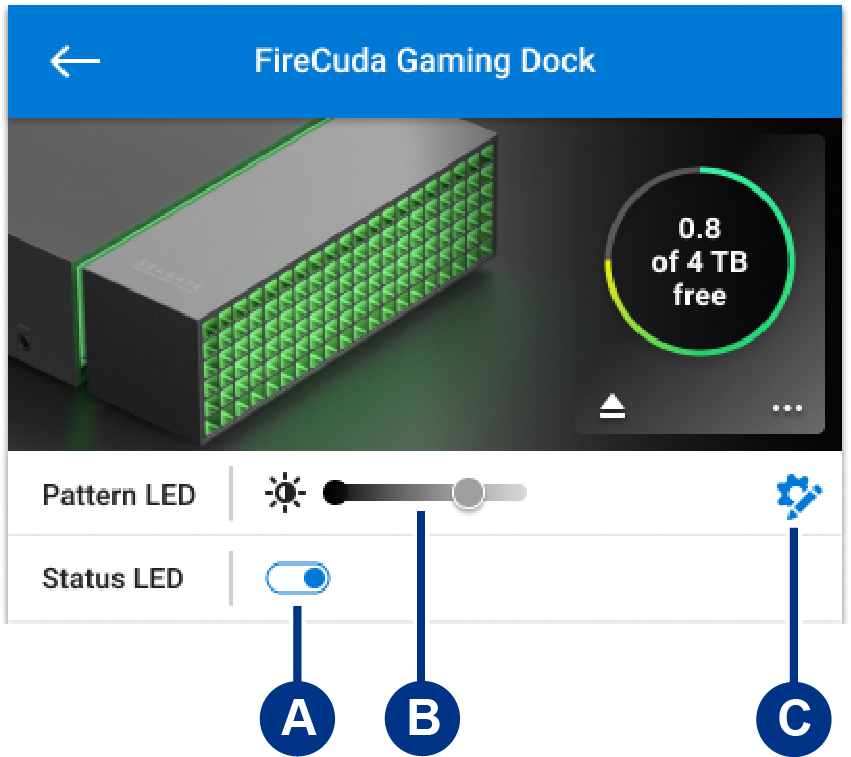Eject the FireCuda Gaming Dock drive
851x757 pixels.
coord(613,407)
